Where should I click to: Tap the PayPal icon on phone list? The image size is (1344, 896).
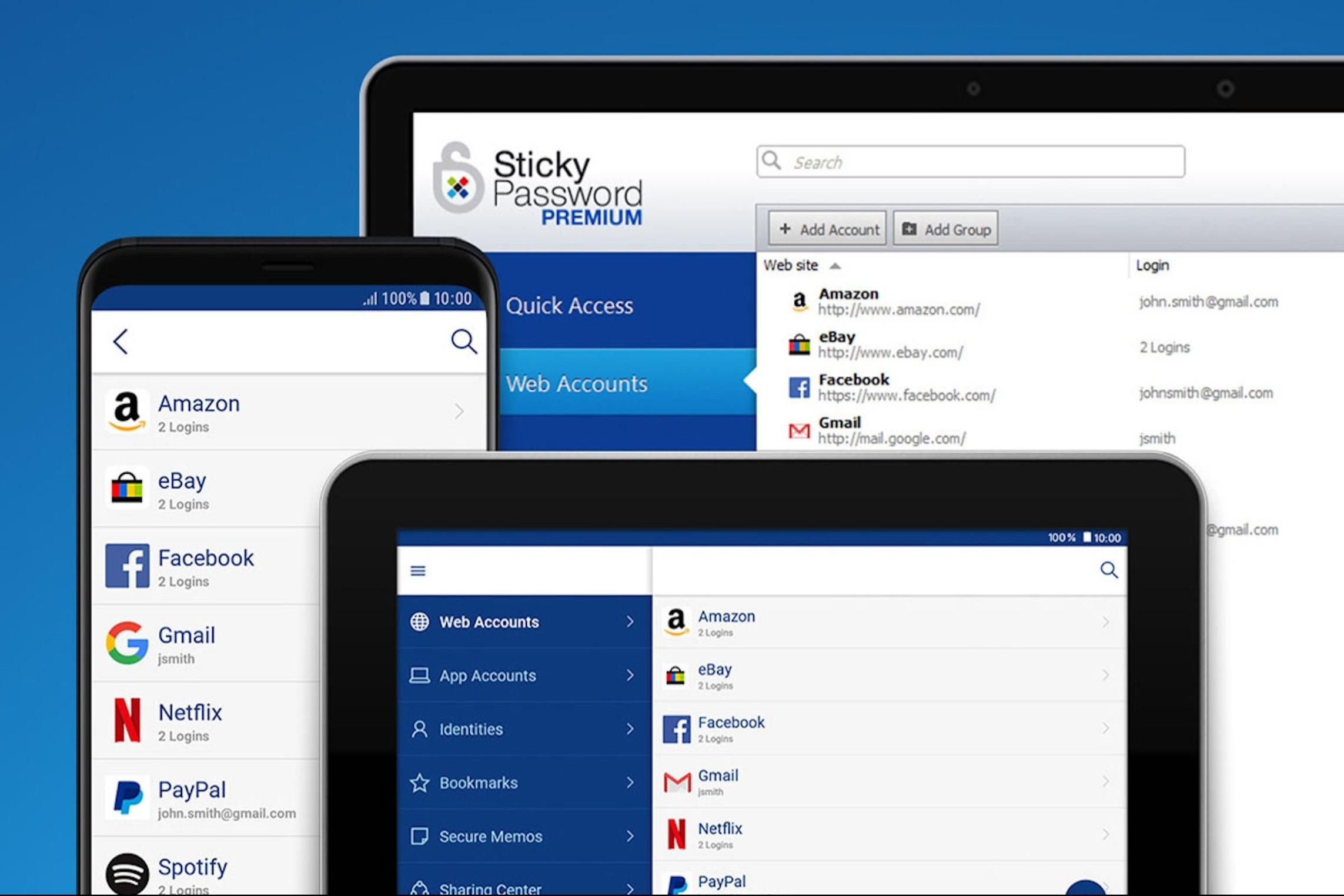point(127,797)
